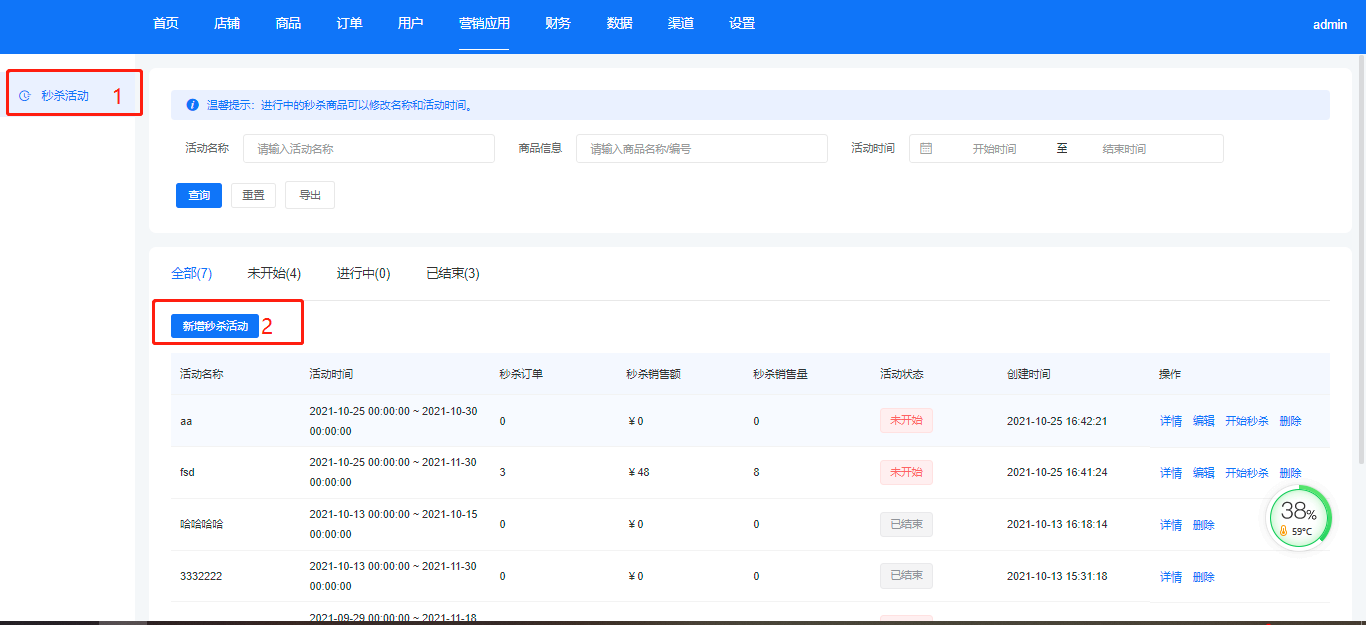Click 开始秒杀 for the aa activity
Screen dimensions: 1366x625
[x=1246, y=421]
